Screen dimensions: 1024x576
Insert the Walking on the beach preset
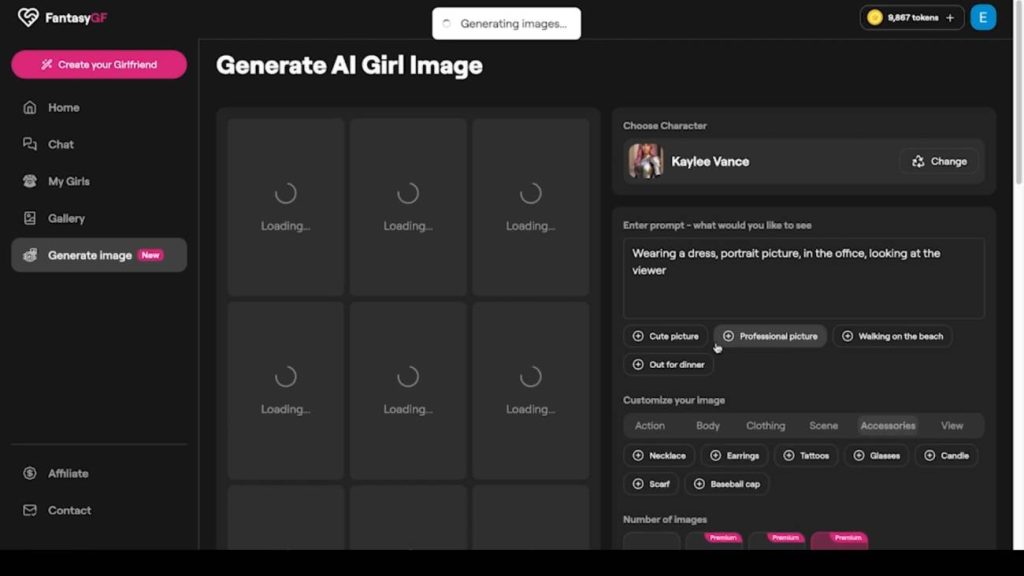coord(892,337)
